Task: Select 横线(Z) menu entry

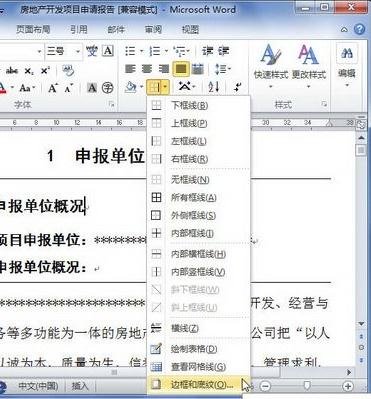Action: (x=198, y=328)
